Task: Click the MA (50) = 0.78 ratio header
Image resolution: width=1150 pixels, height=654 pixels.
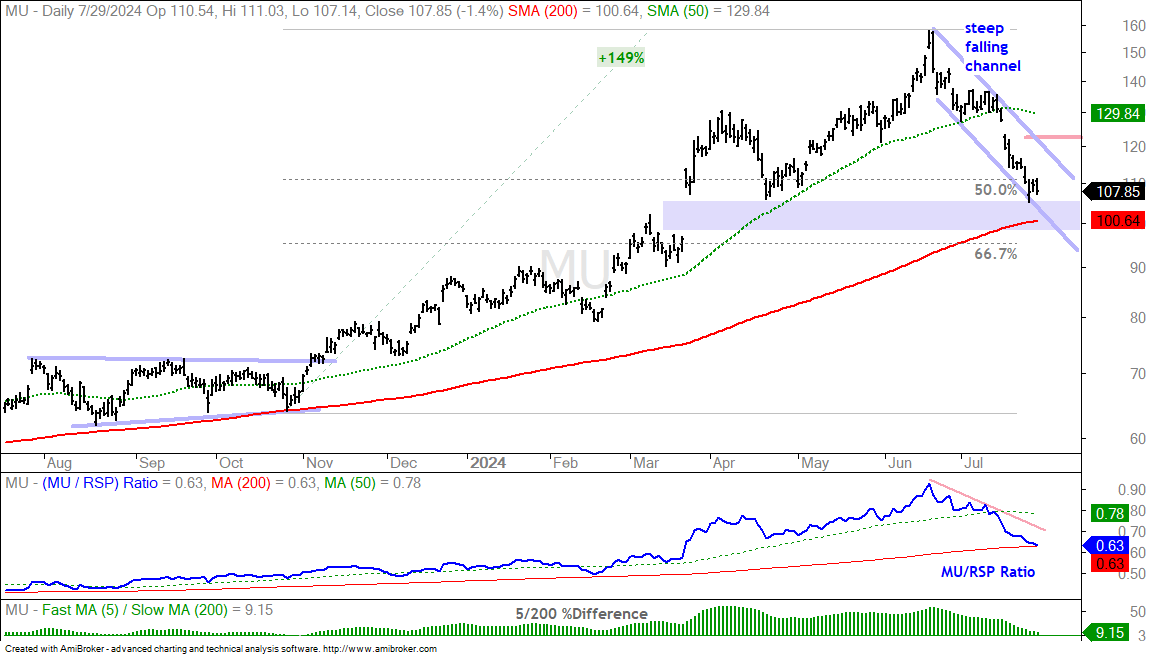Action: click(x=373, y=483)
